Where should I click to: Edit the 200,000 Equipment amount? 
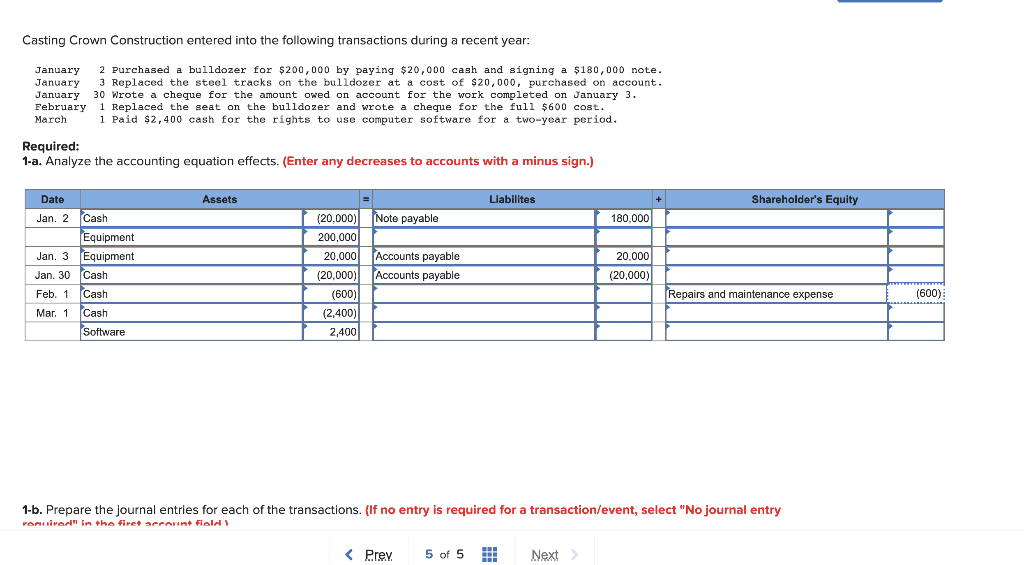331,237
